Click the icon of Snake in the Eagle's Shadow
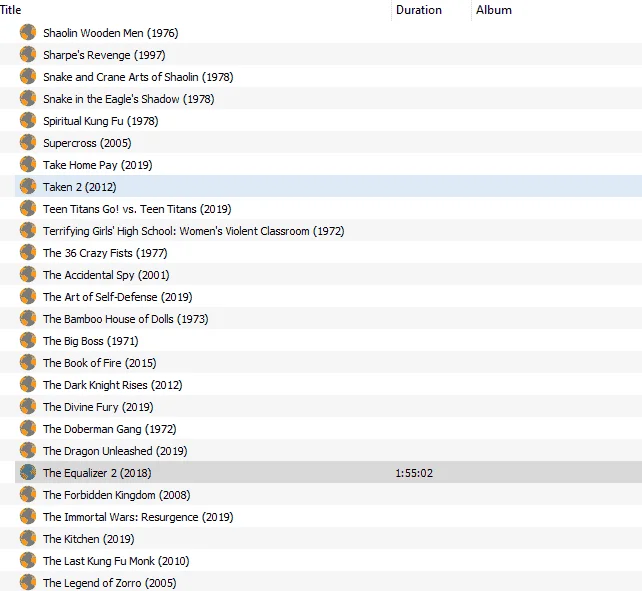The width and height of the screenshot is (642, 591). point(28,98)
